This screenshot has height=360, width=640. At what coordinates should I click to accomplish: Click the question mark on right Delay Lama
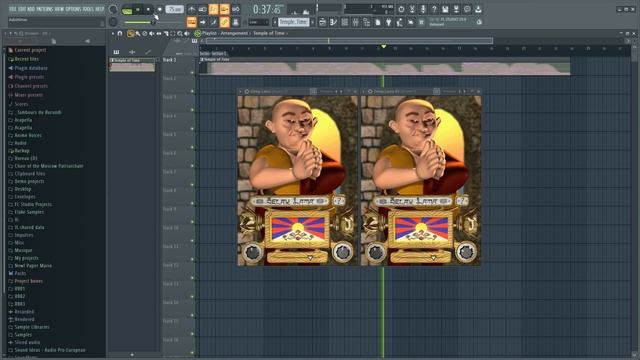click(x=462, y=201)
